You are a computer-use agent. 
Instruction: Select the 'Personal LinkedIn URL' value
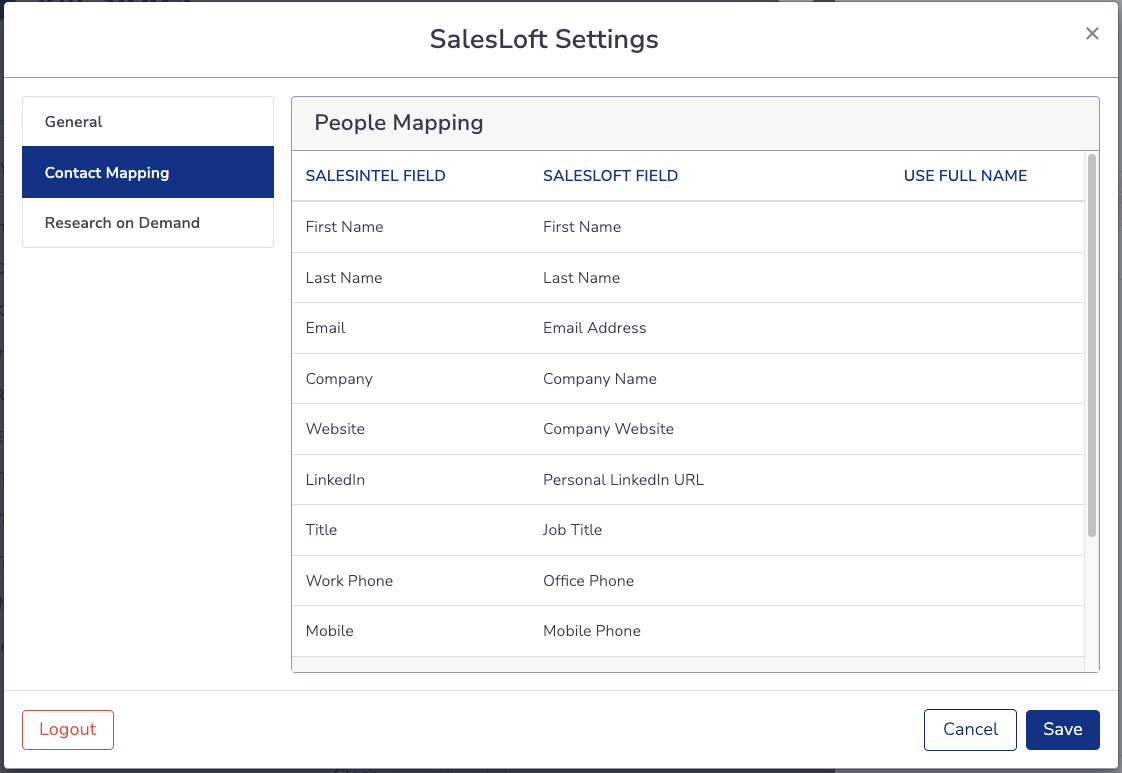tap(623, 480)
